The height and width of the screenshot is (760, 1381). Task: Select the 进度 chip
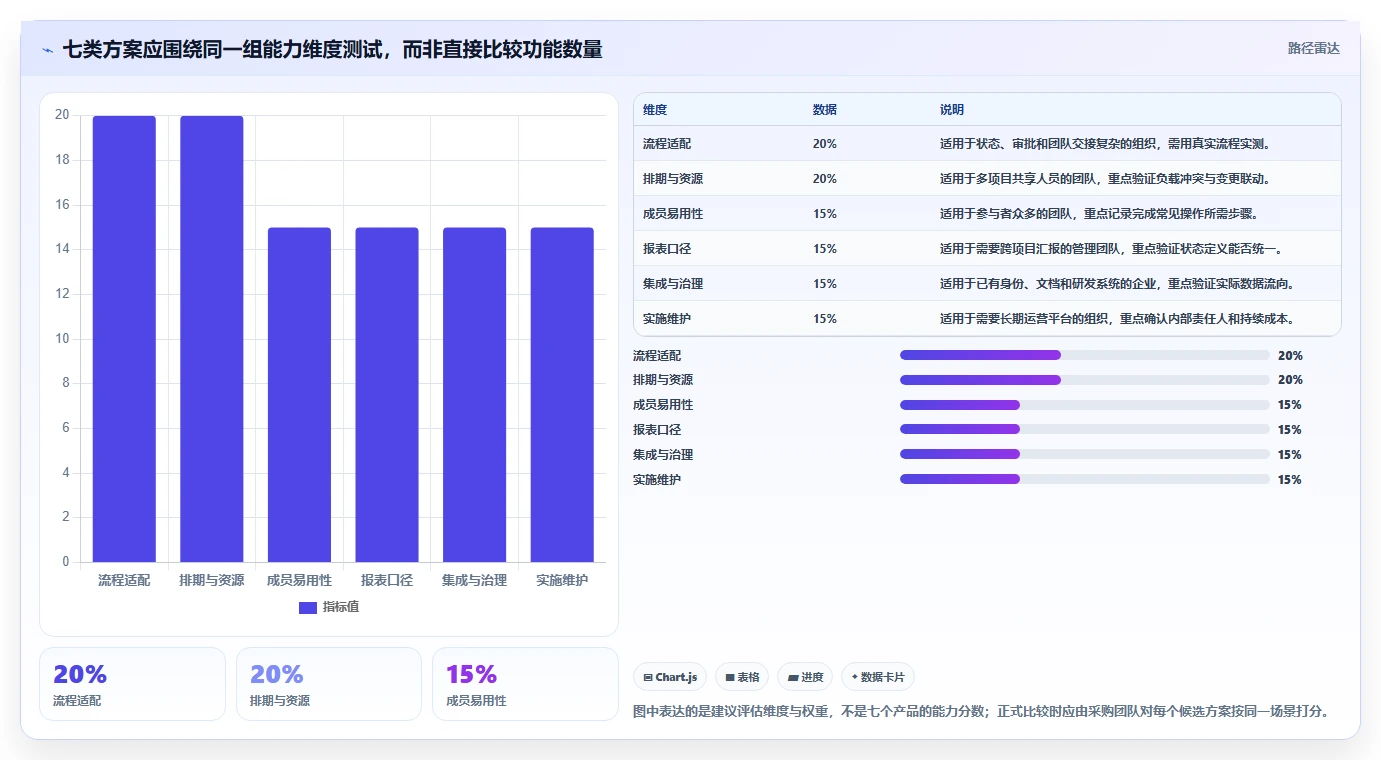(x=805, y=677)
